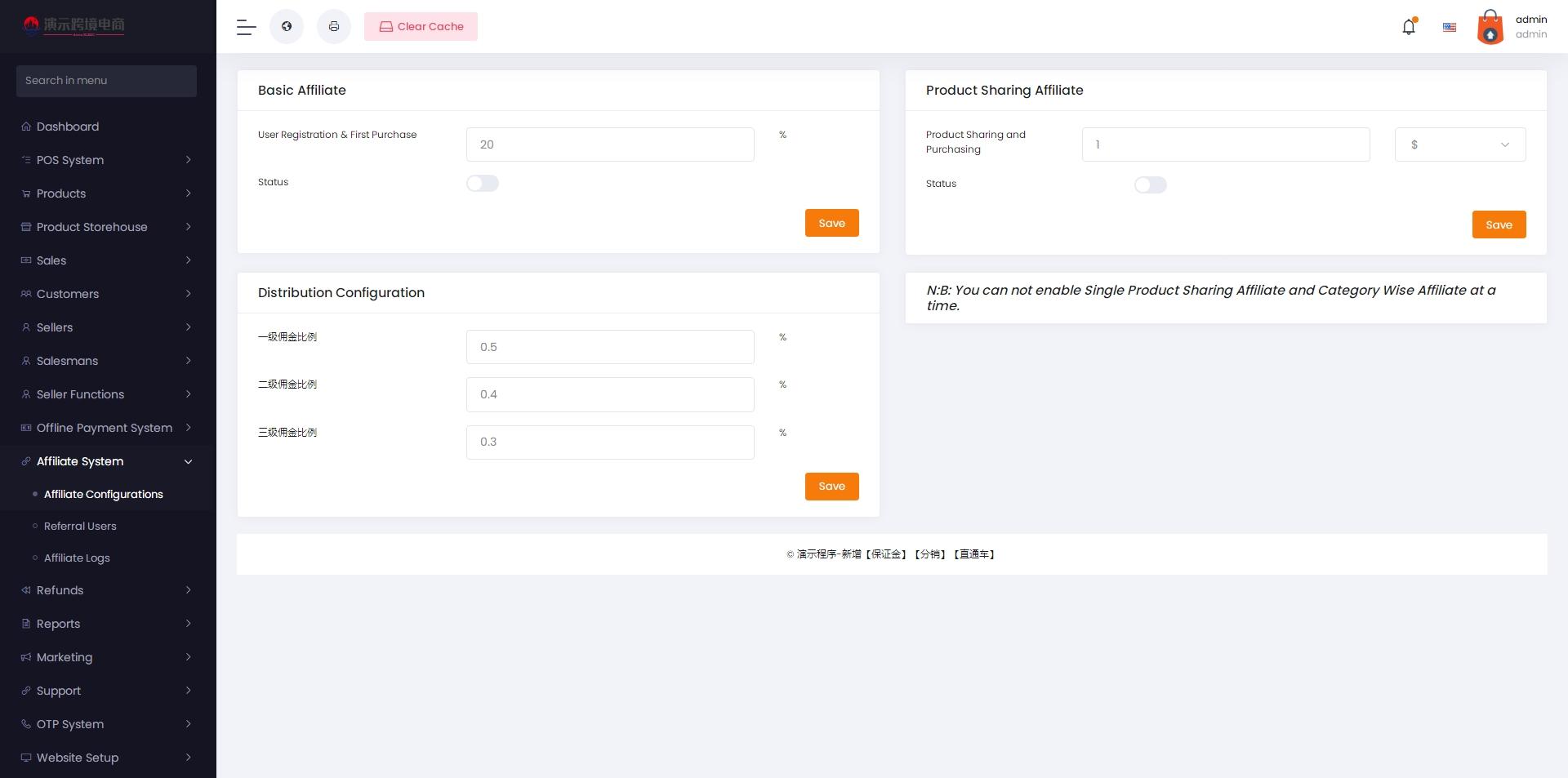Toggle Basic Affiliate status switch
The height and width of the screenshot is (778, 1568).
point(483,184)
